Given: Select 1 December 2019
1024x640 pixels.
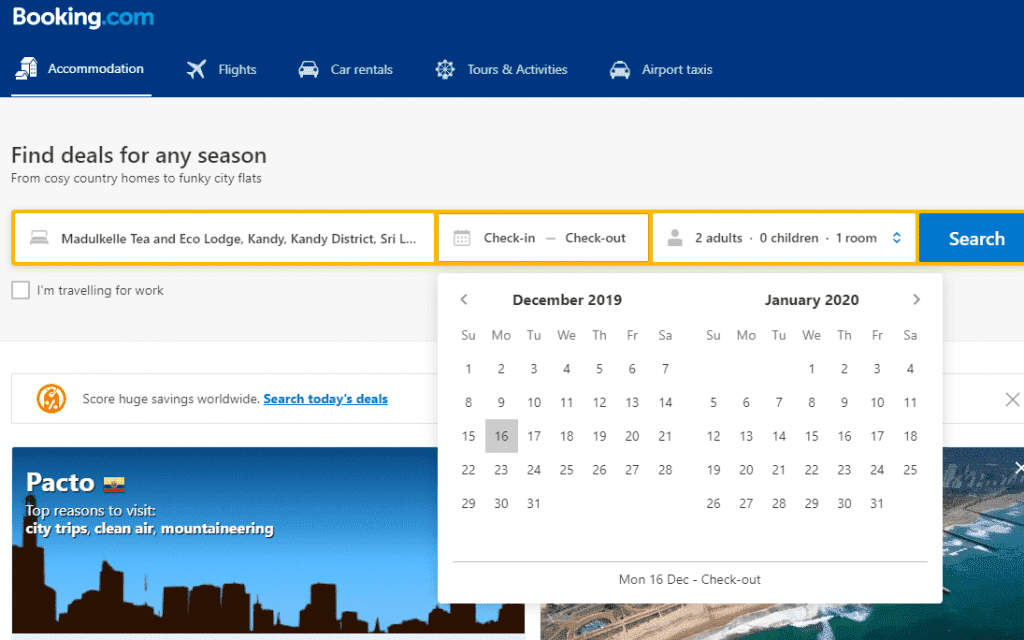Looking at the screenshot, I should coord(468,368).
